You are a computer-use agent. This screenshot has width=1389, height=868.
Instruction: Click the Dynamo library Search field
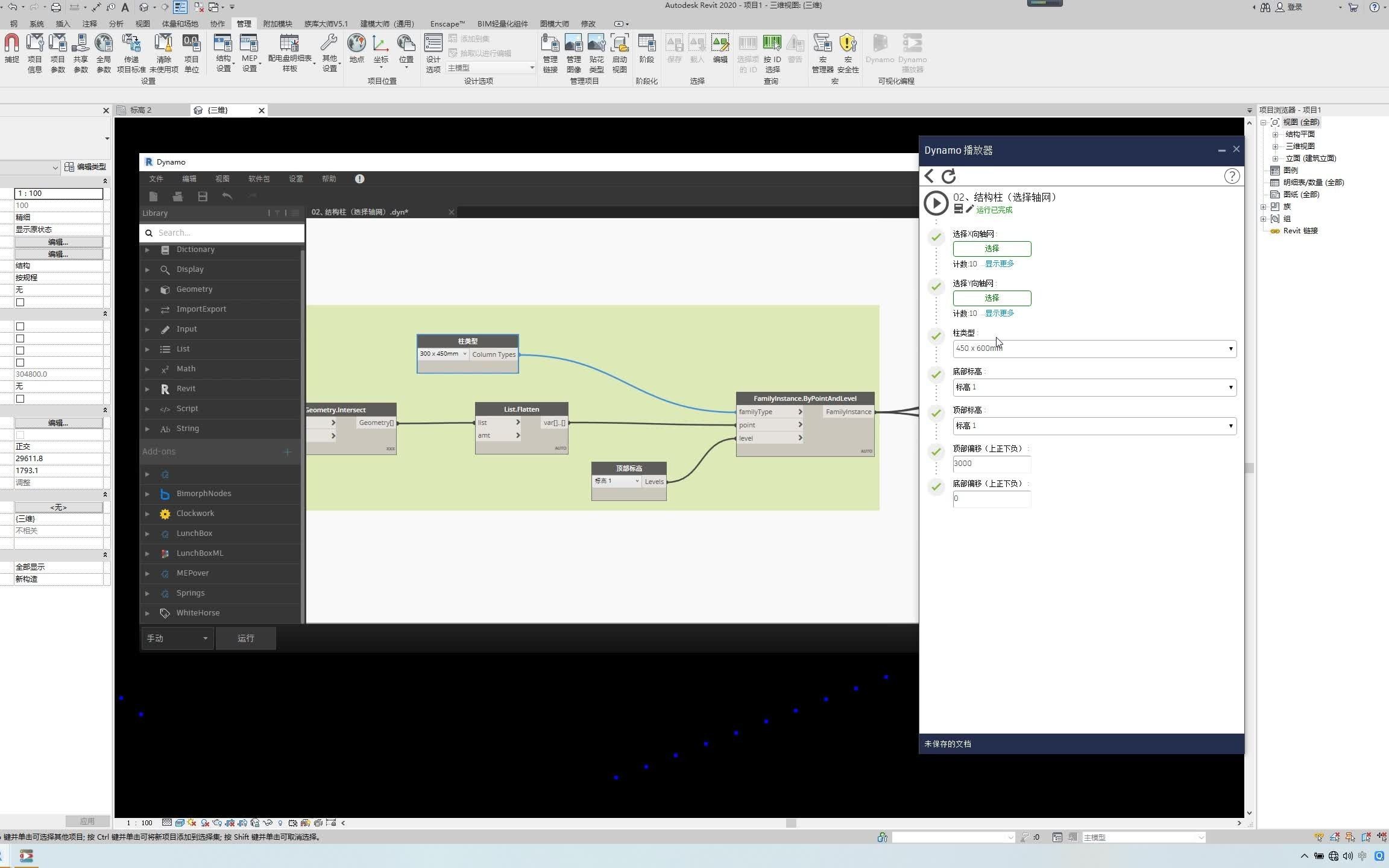click(x=222, y=233)
